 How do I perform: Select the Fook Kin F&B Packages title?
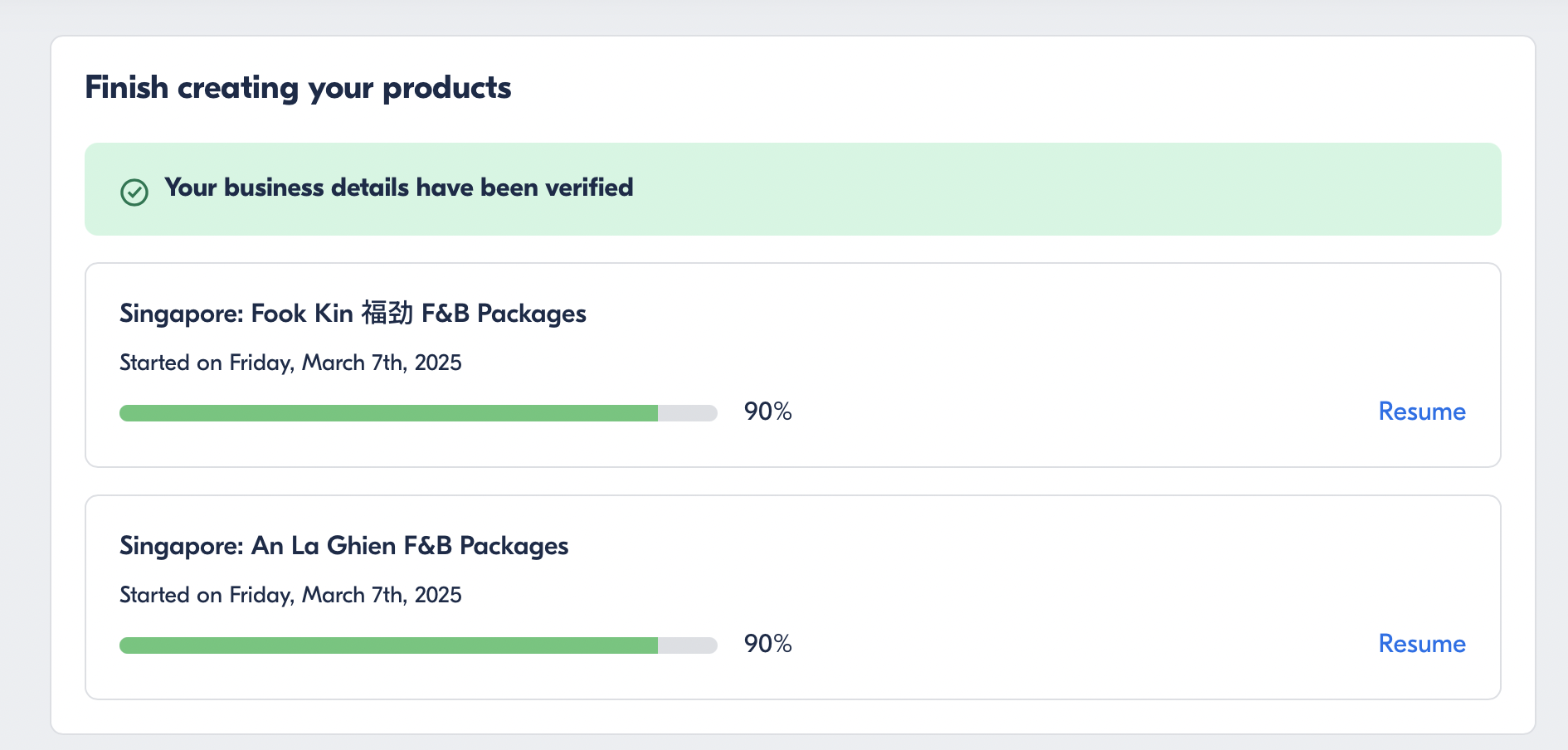(353, 314)
